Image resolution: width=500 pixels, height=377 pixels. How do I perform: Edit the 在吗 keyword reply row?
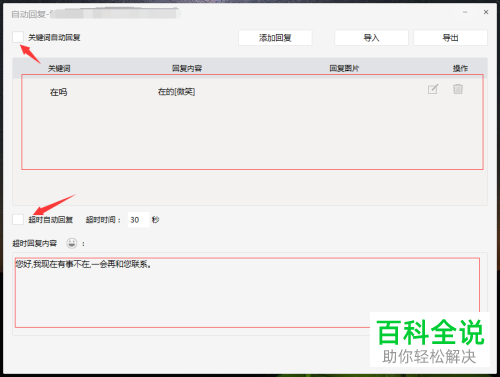[x=433, y=89]
